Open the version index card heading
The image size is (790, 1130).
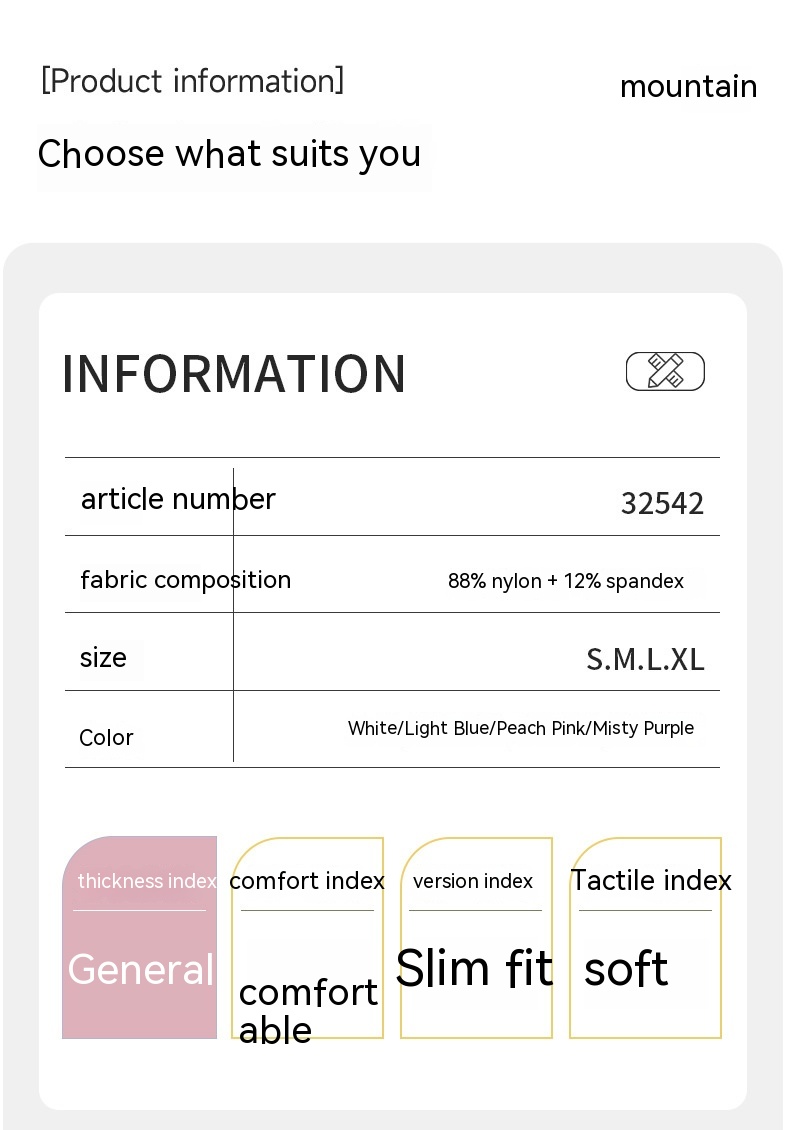pos(473,881)
